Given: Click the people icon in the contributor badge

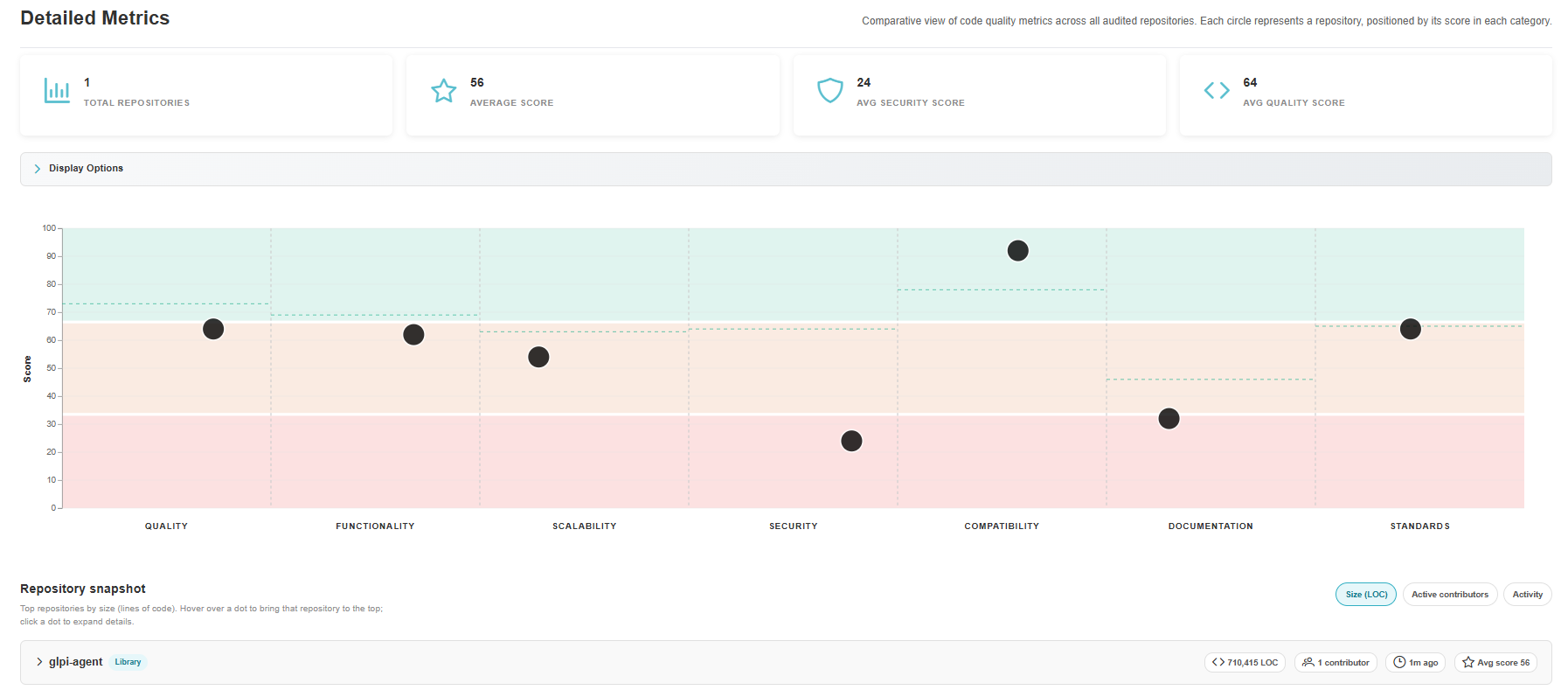Looking at the screenshot, I should coord(1308,662).
